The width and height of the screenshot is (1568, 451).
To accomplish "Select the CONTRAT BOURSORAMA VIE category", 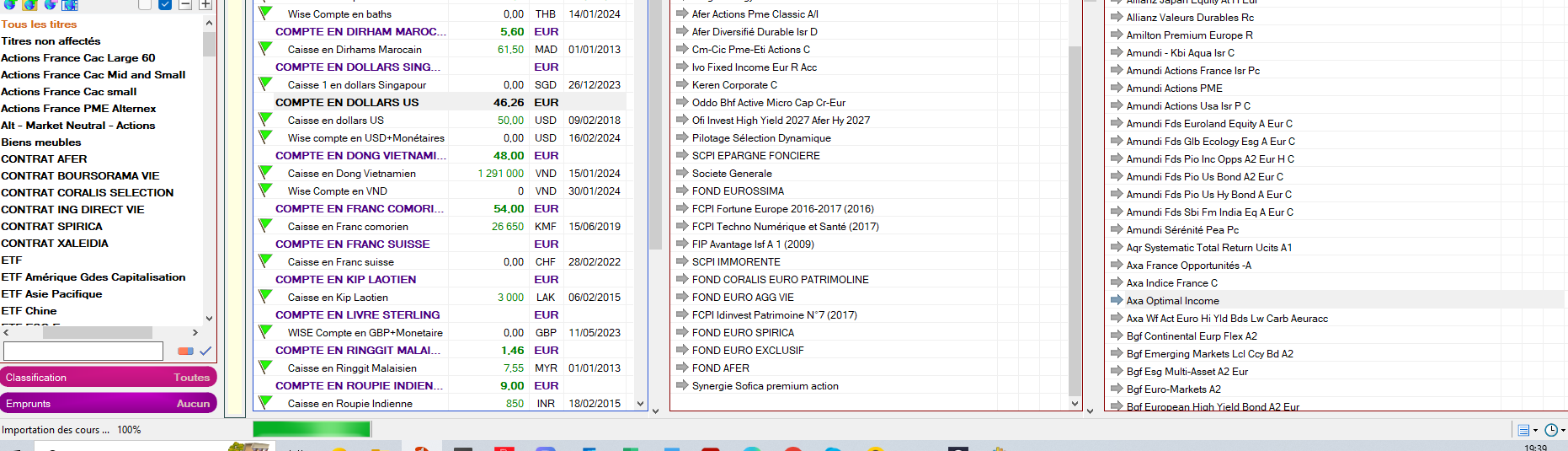I will pos(80,175).
